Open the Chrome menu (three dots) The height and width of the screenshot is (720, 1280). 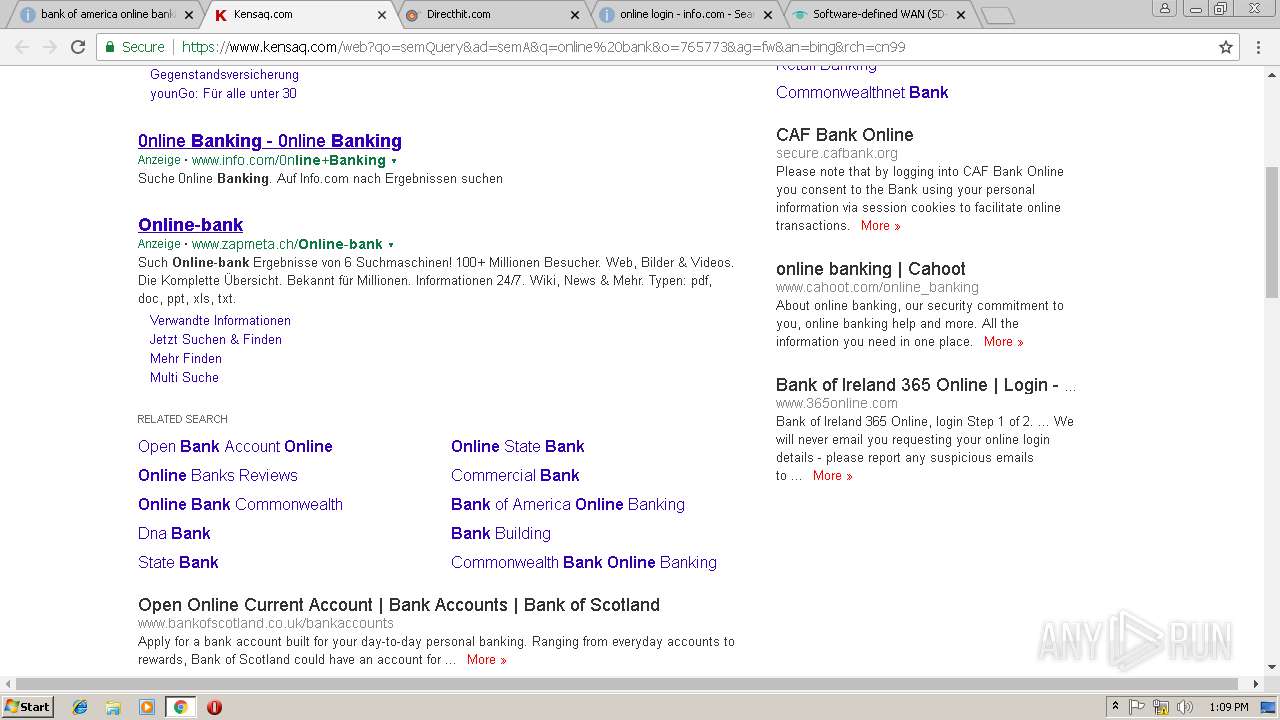pyautogui.click(x=1259, y=47)
